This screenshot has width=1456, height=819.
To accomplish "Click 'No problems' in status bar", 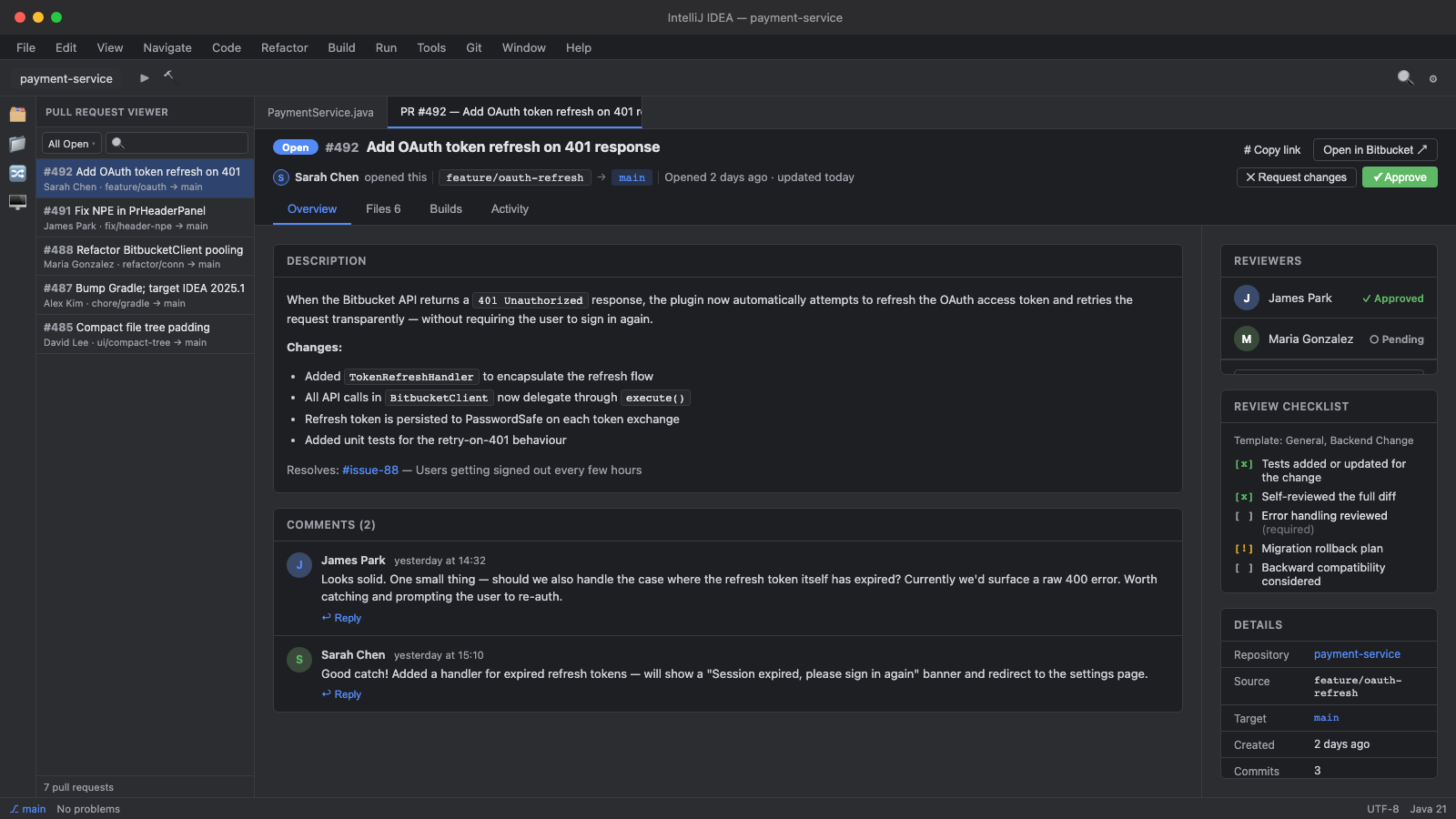I will click(x=88, y=809).
